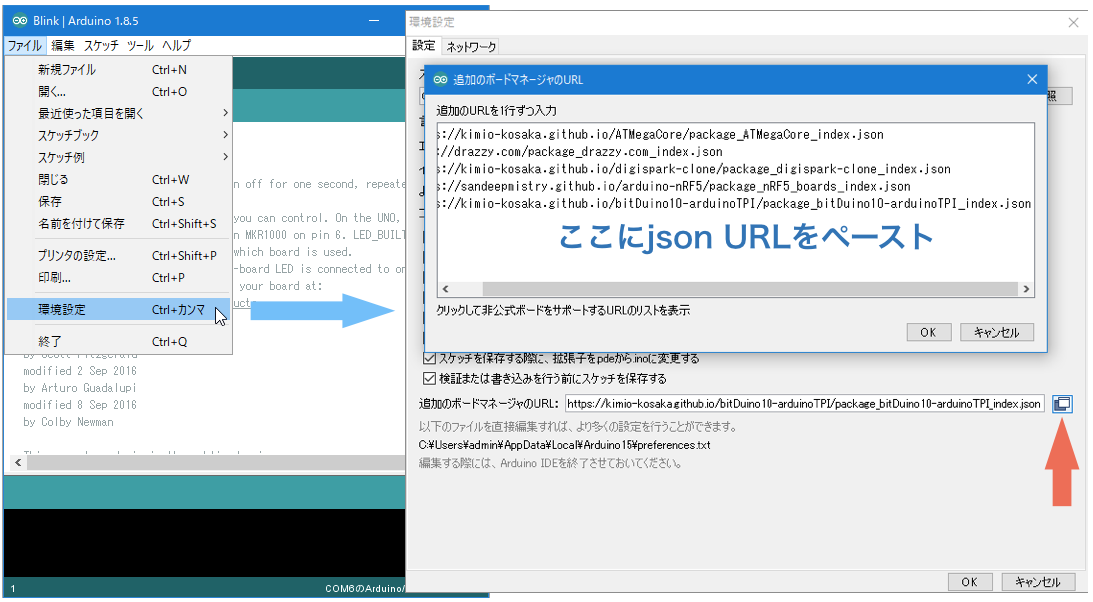1093x602 pixels.
Task: Click the digispark-clone json URL line
Action: point(694,169)
